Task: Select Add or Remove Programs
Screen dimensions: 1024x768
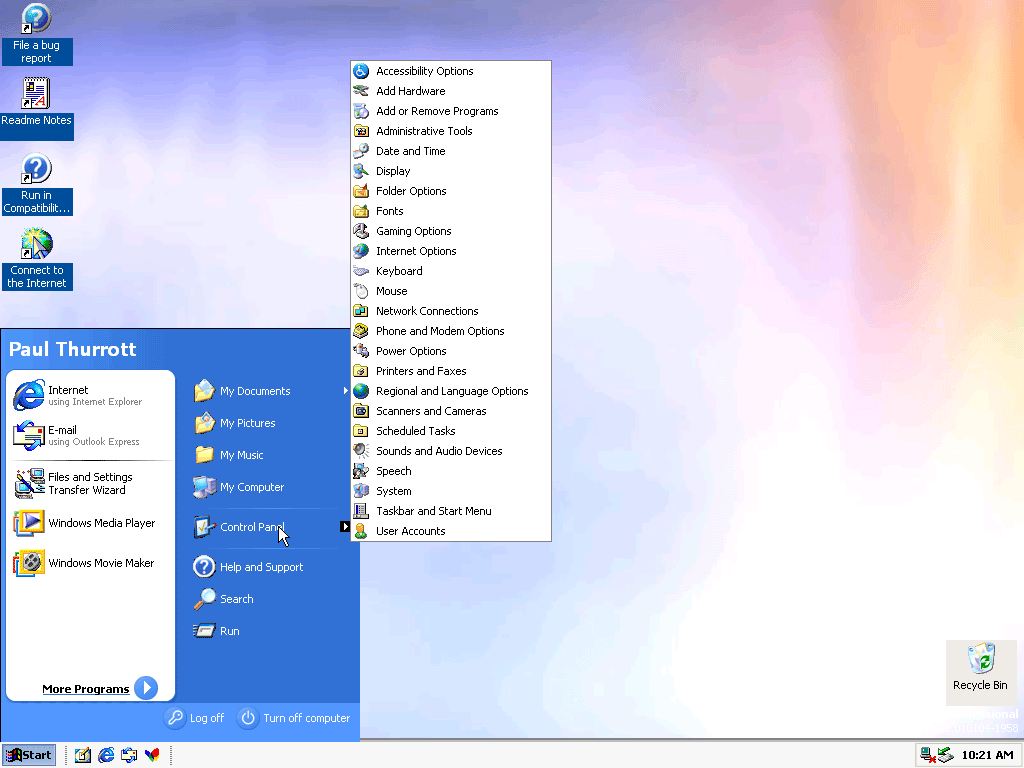Action: point(437,111)
